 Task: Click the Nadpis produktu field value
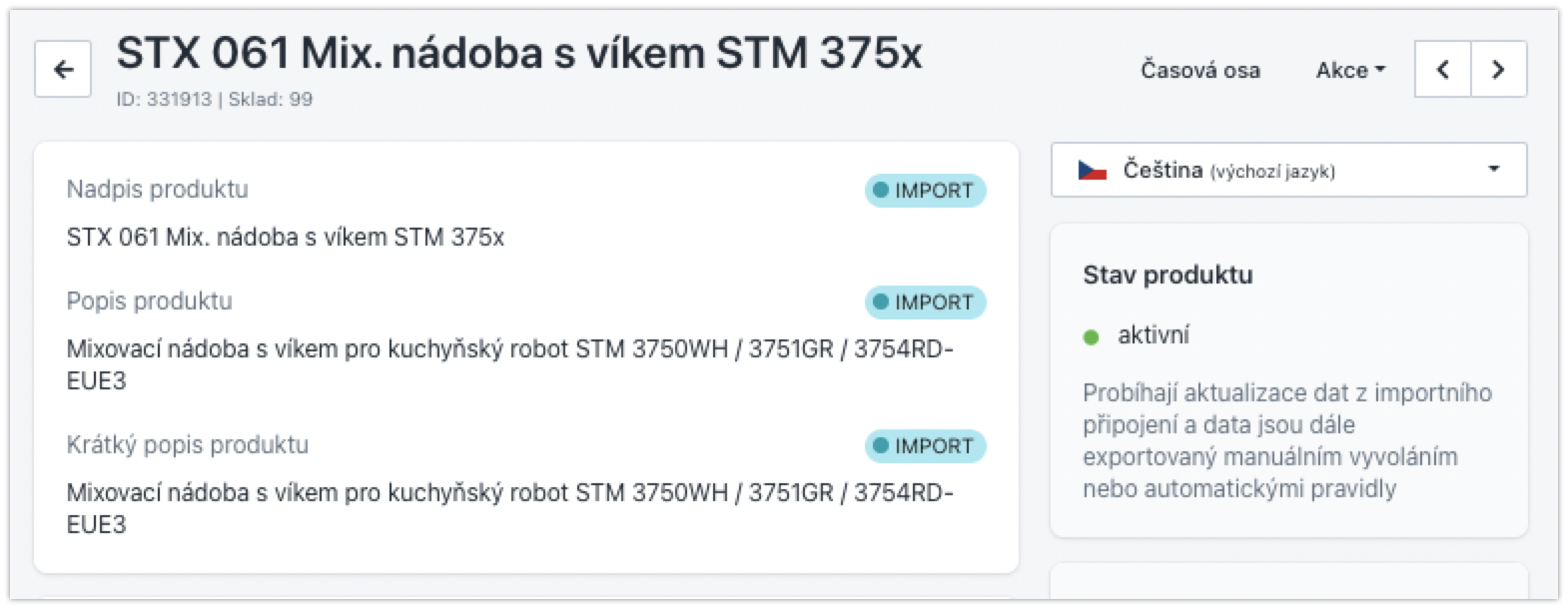(286, 238)
